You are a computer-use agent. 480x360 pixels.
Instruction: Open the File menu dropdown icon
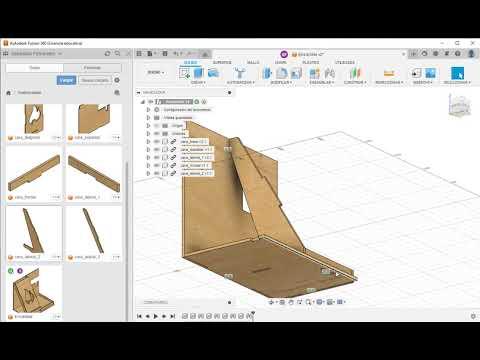(x=152, y=54)
